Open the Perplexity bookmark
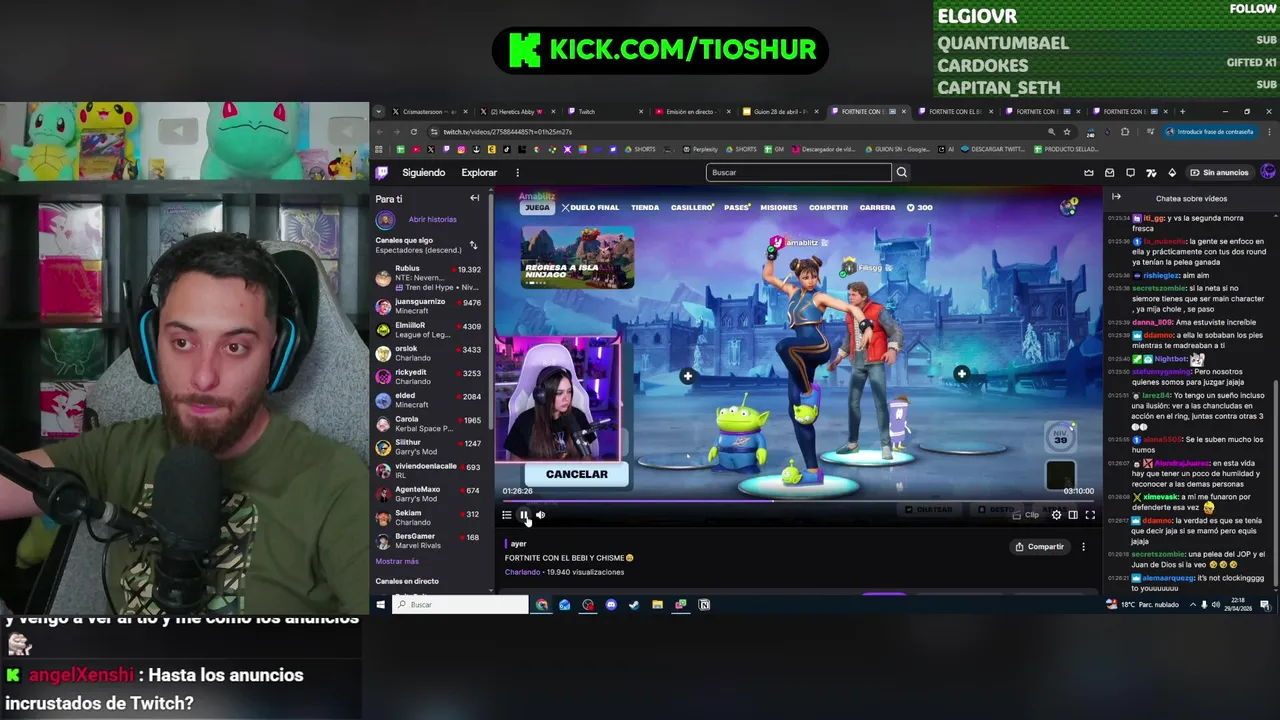The width and height of the screenshot is (1280, 720). click(702, 149)
